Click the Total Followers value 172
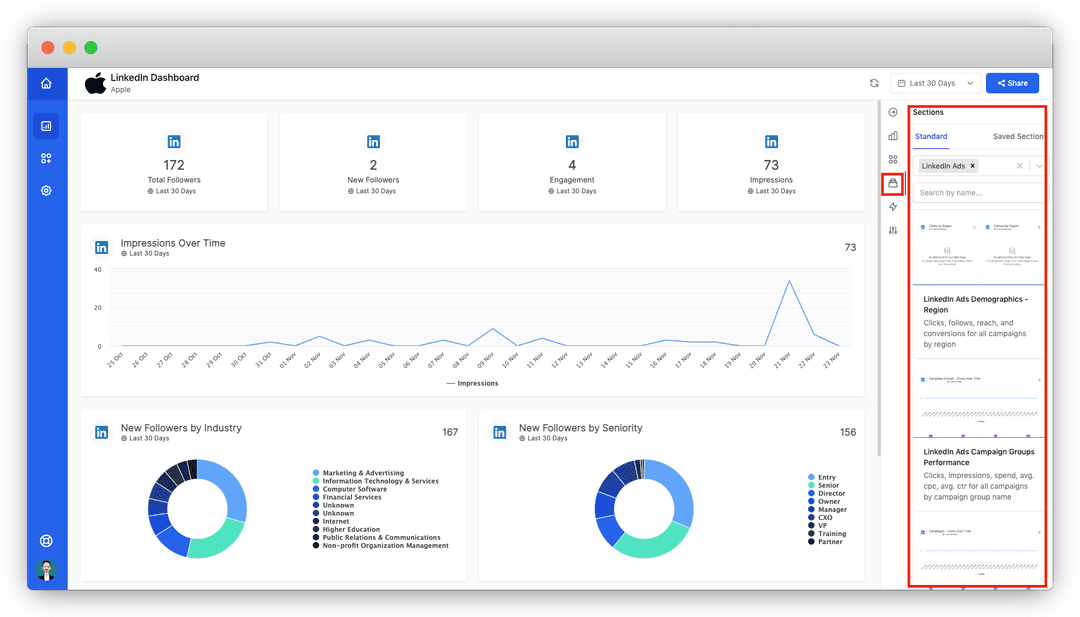 click(174, 165)
